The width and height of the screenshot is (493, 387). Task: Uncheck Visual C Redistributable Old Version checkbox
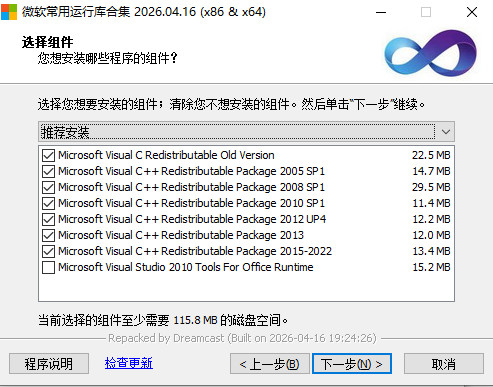click(x=49, y=155)
